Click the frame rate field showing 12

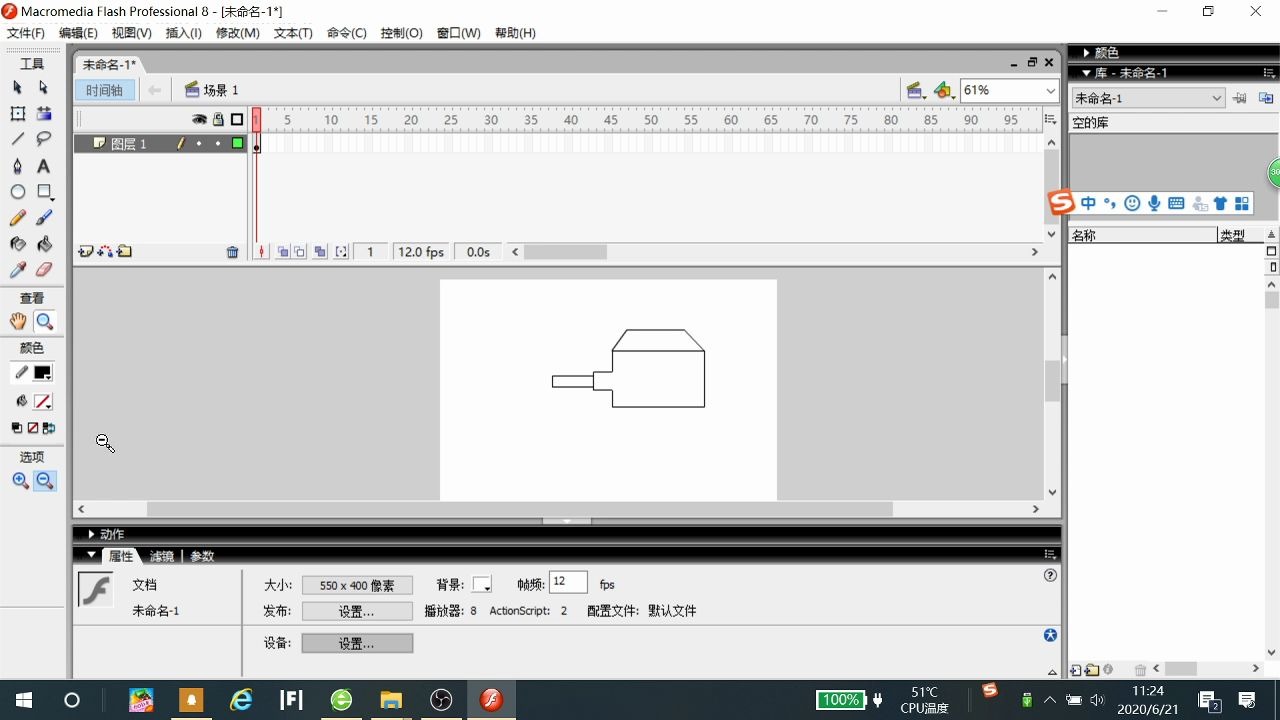point(568,581)
